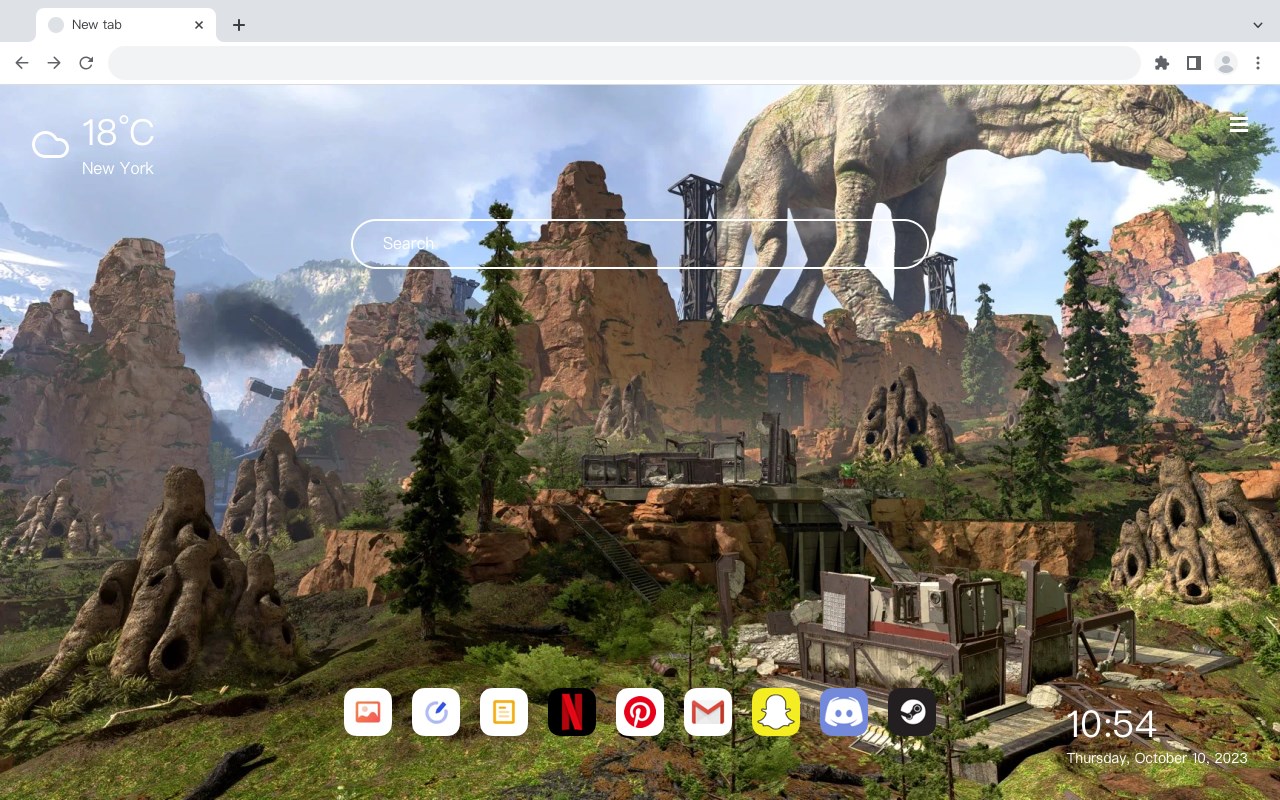Click the 18°C temperature reading

coord(118,133)
